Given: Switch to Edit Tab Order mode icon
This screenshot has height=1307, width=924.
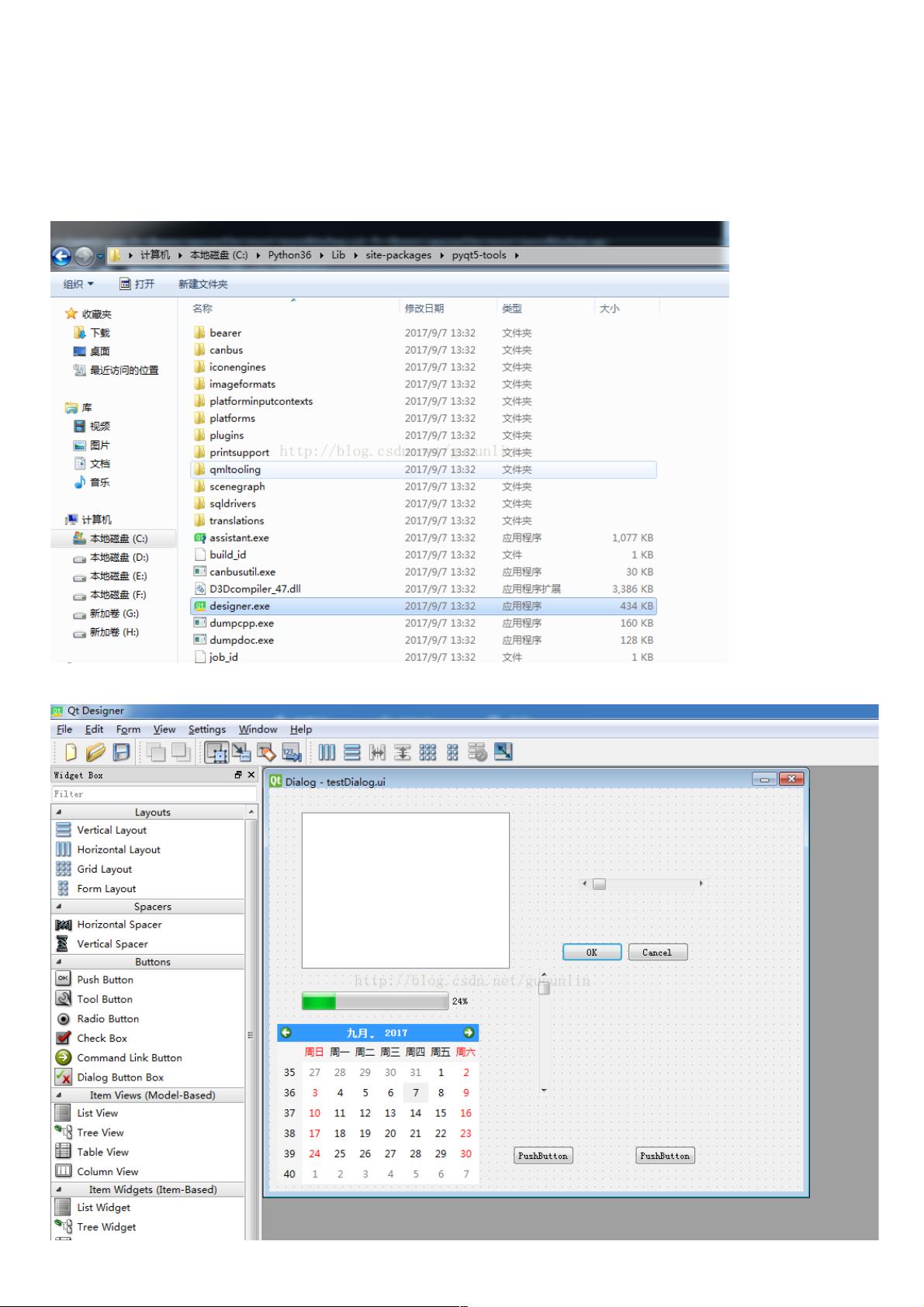Looking at the screenshot, I should [292, 752].
